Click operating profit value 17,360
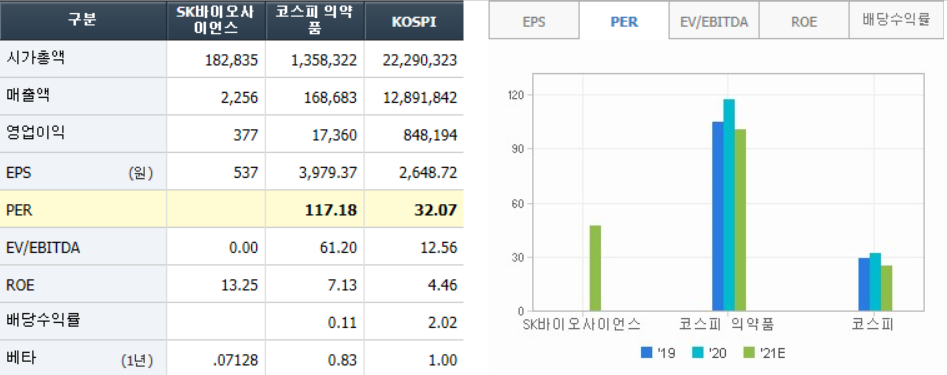 (x=336, y=135)
